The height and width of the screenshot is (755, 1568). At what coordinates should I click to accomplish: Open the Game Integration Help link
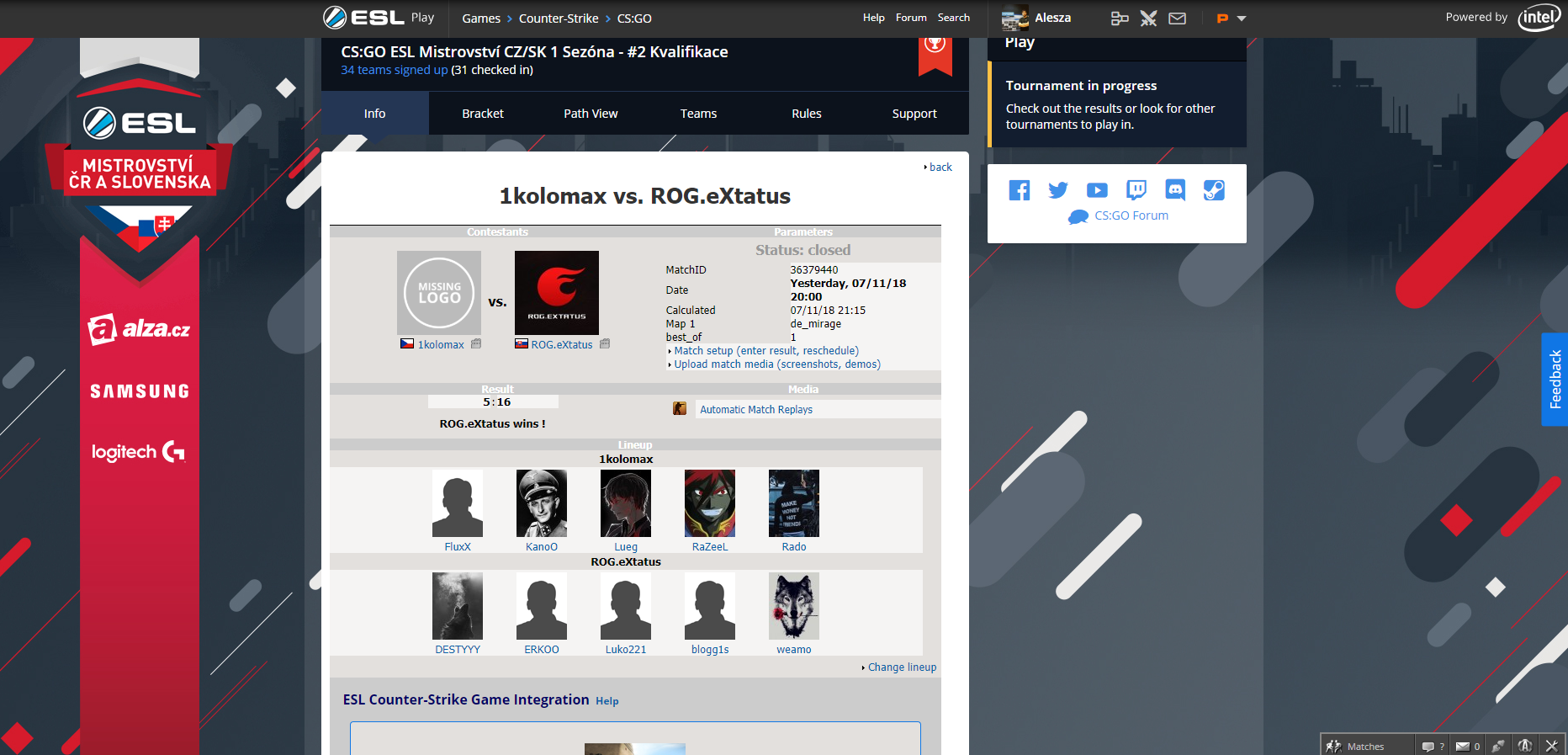[x=607, y=701]
